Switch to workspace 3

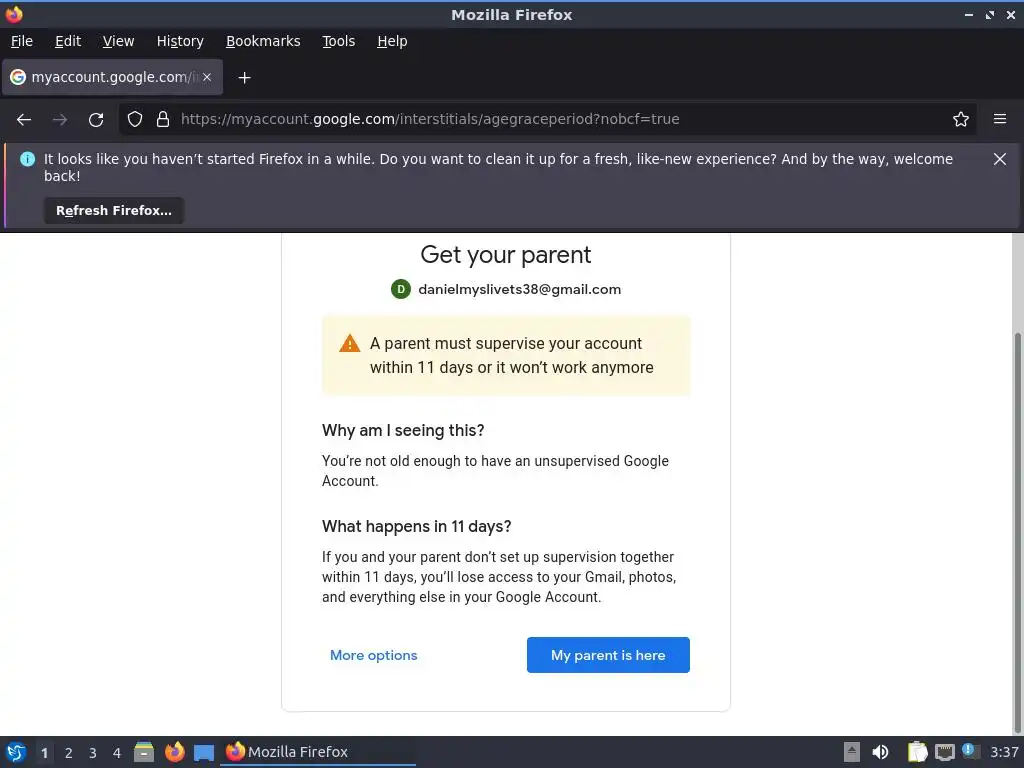(x=93, y=753)
